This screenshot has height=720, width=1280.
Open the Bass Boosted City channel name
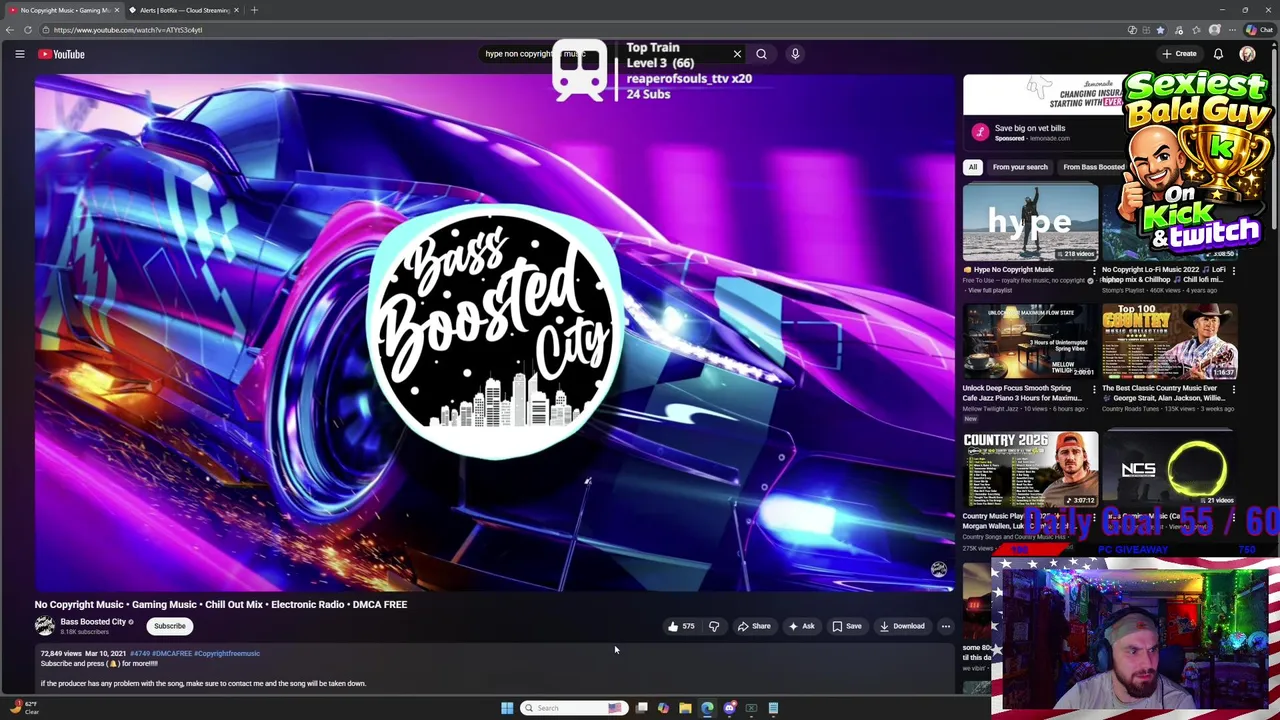click(x=92, y=622)
